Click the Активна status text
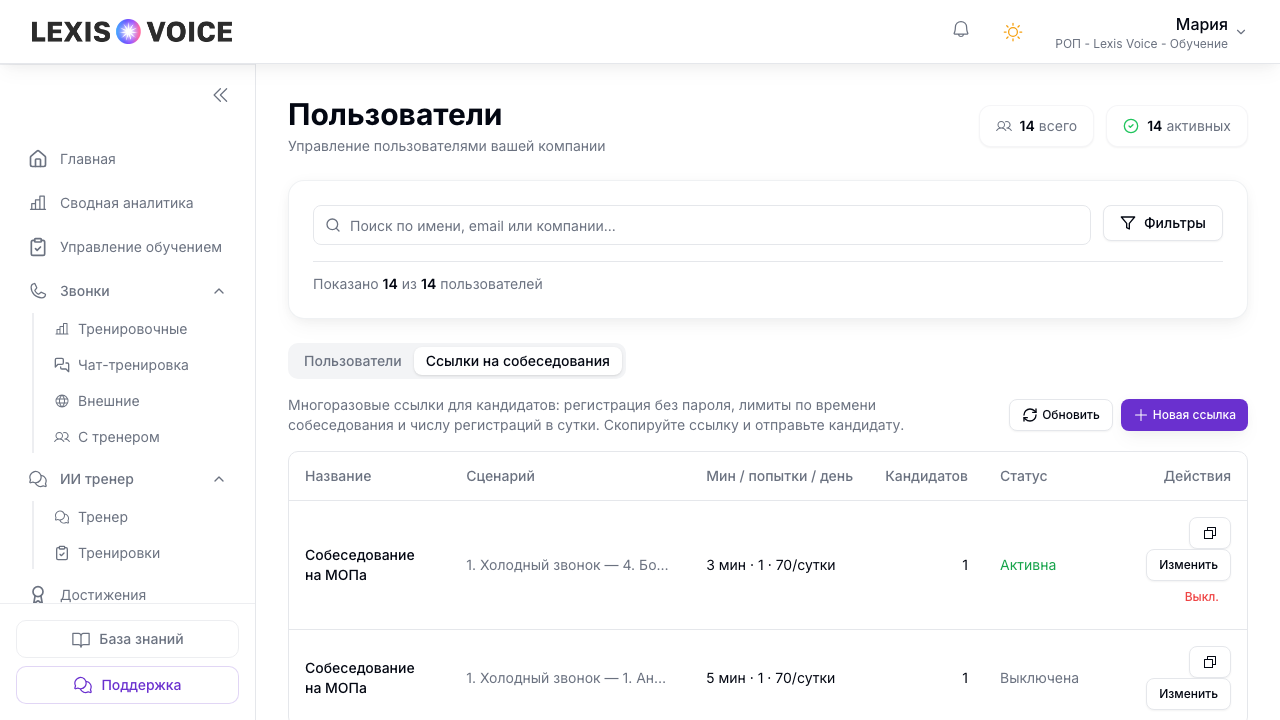The image size is (1280, 720). tap(1028, 565)
